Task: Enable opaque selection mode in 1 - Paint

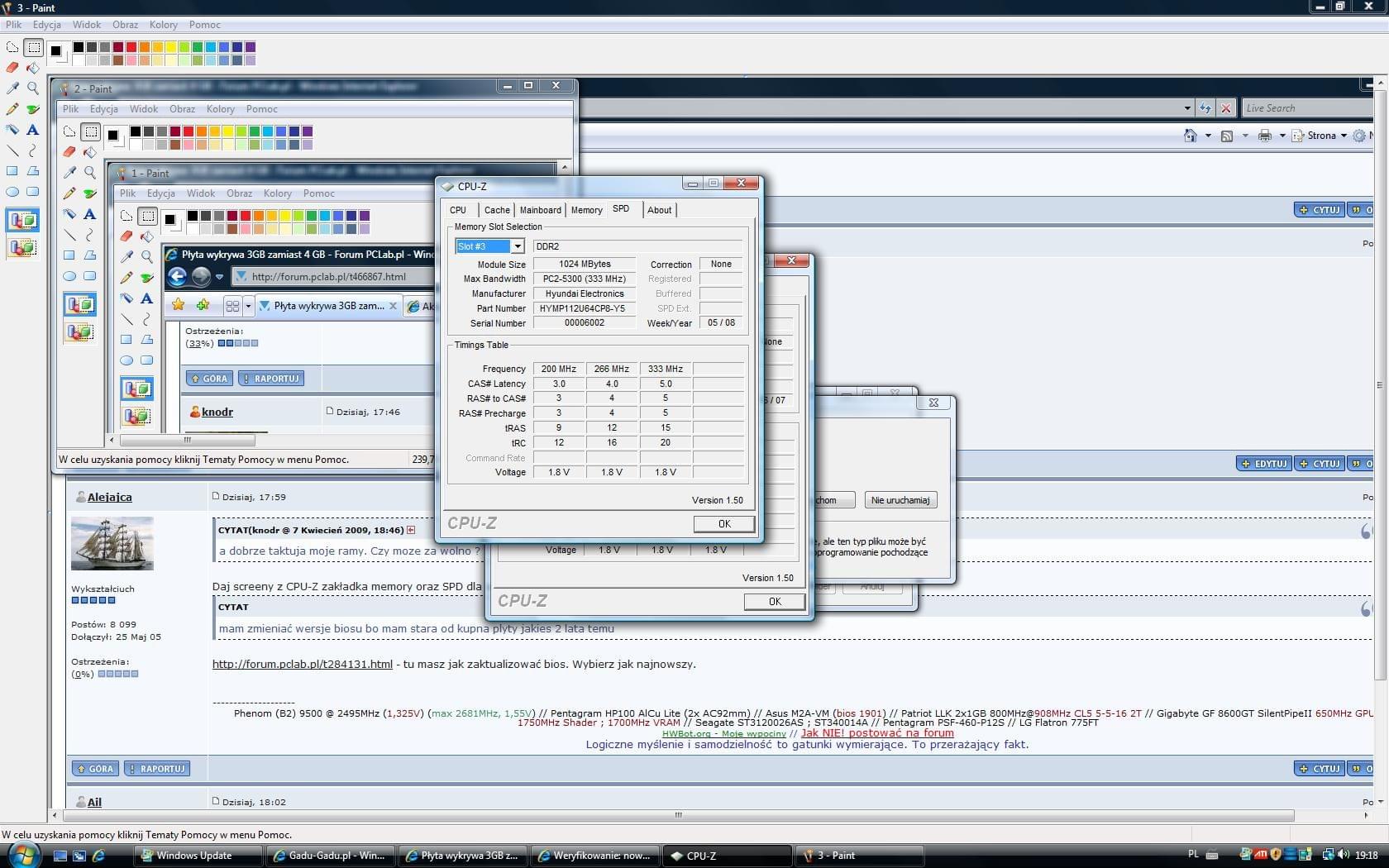Action: pyautogui.click(x=137, y=389)
